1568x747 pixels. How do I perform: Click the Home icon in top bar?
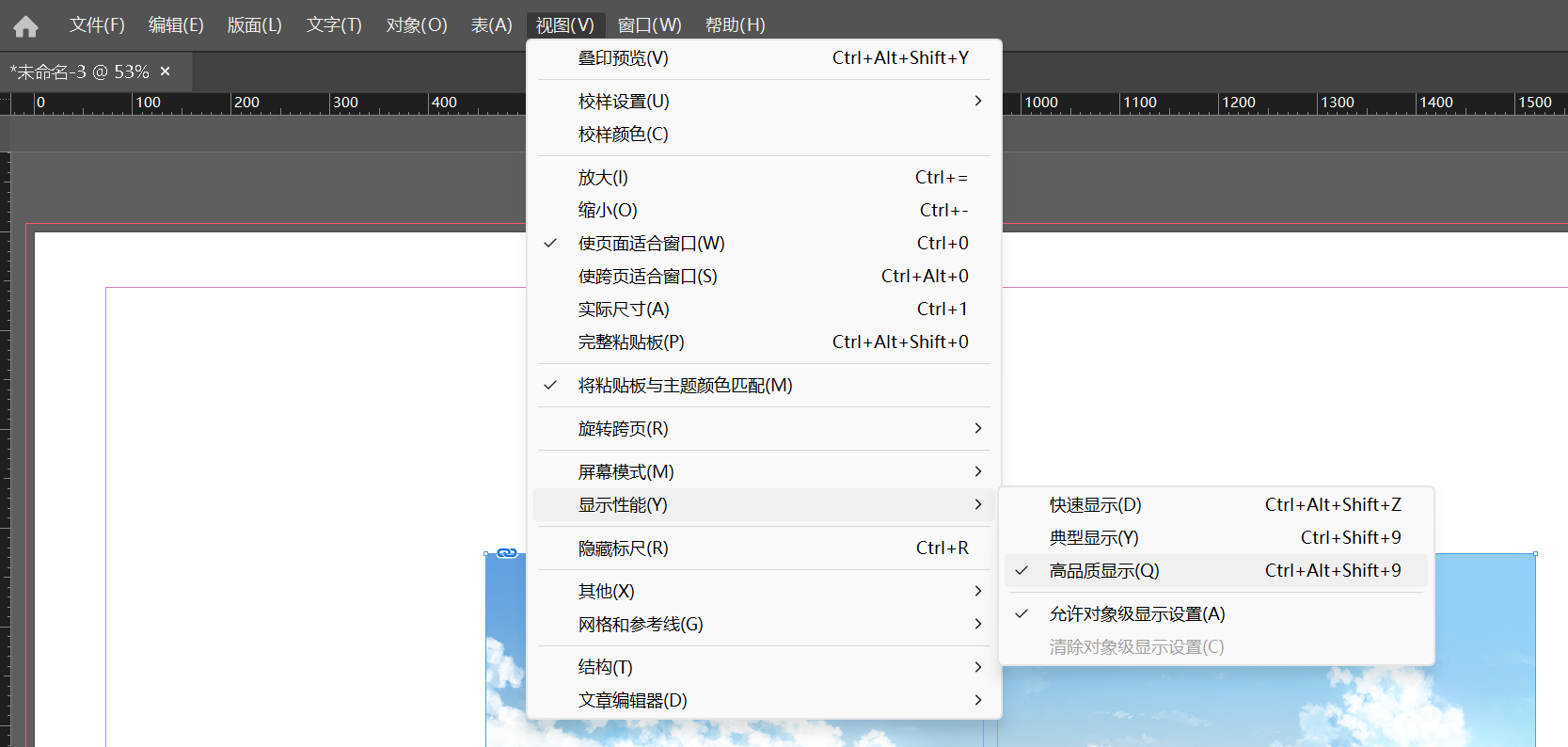tap(25, 26)
